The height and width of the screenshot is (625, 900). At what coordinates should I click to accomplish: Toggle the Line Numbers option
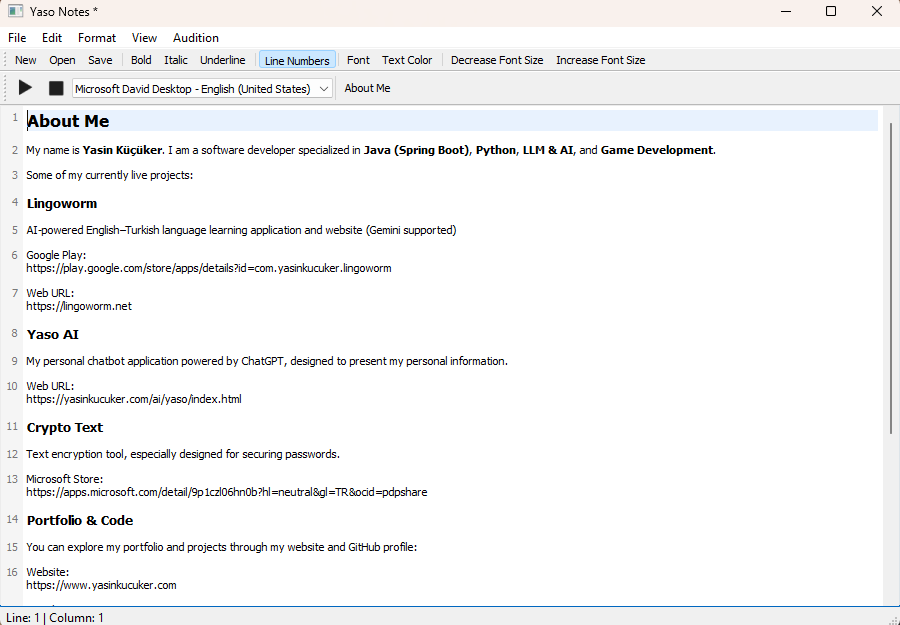point(297,60)
